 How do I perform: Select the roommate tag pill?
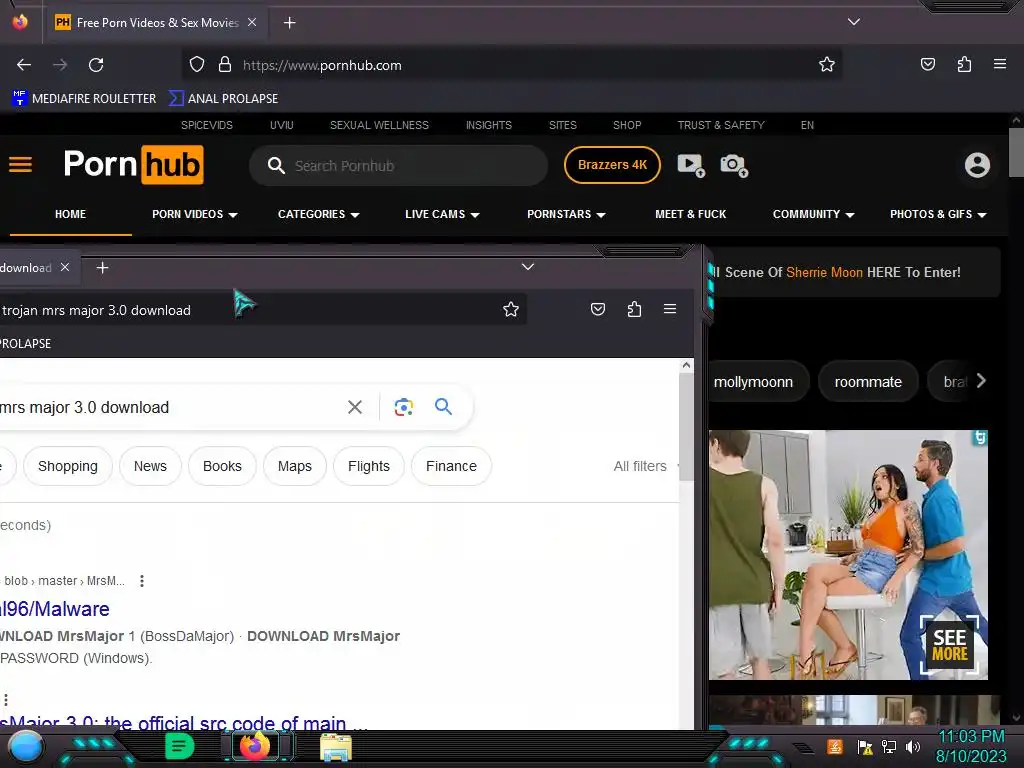coord(868,381)
